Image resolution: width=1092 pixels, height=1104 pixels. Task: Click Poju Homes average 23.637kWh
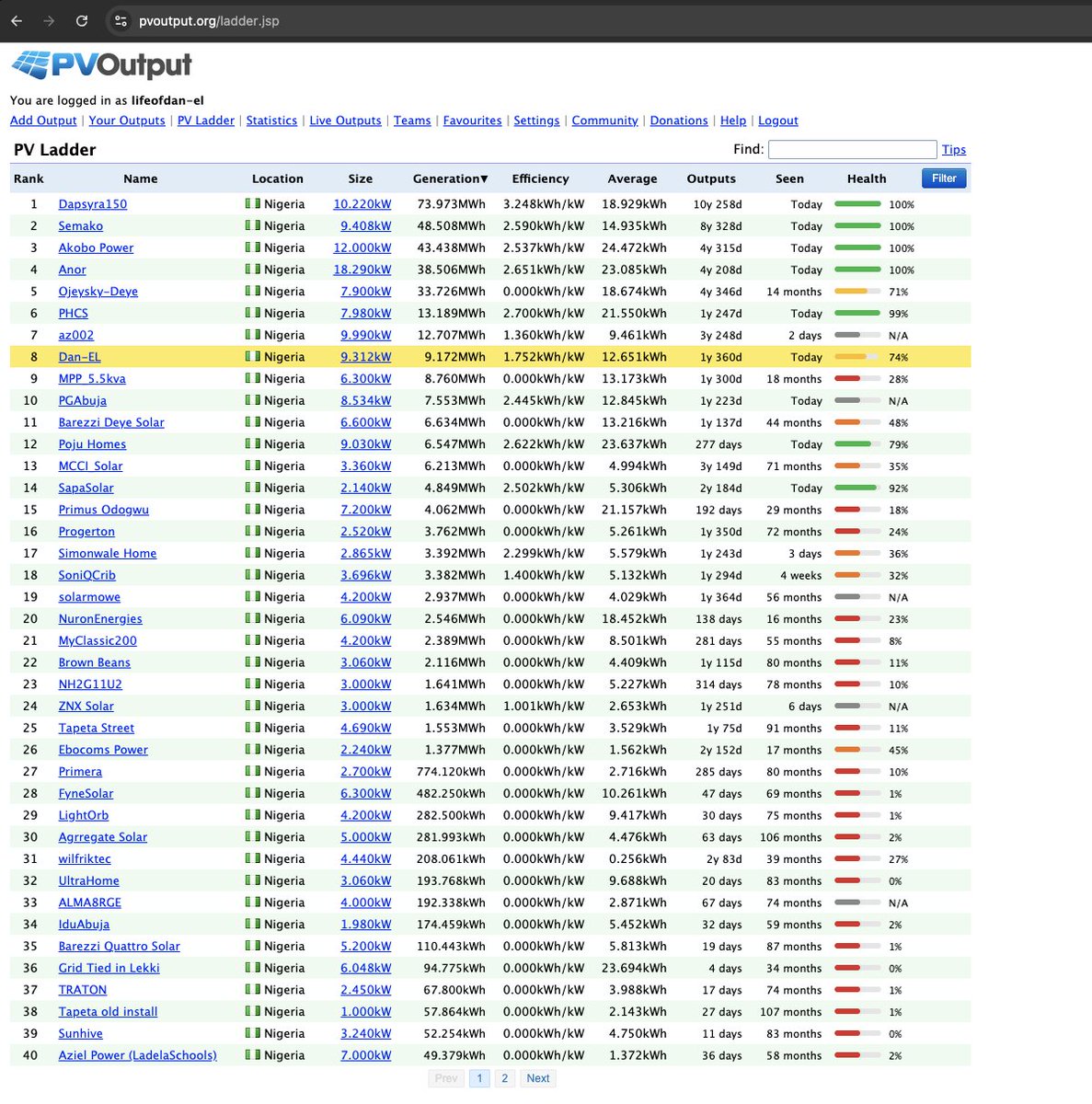tap(635, 444)
